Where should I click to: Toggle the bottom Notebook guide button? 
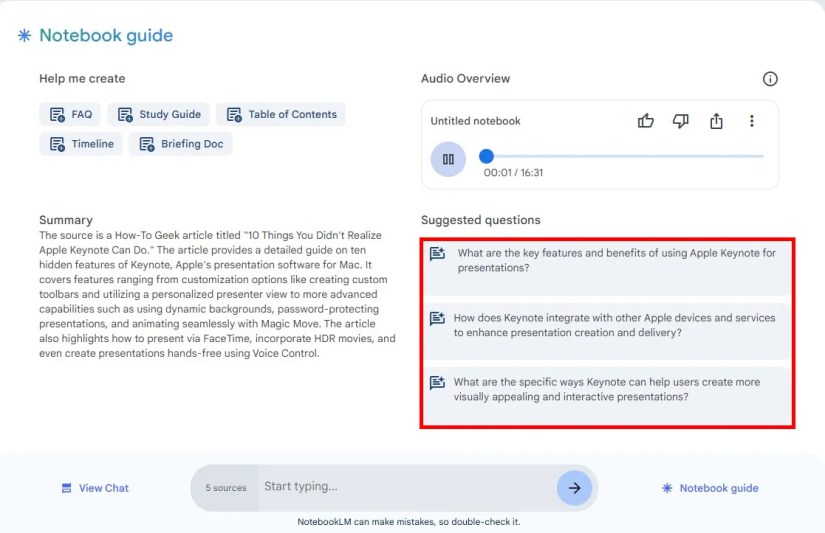pyautogui.click(x=710, y=488)
